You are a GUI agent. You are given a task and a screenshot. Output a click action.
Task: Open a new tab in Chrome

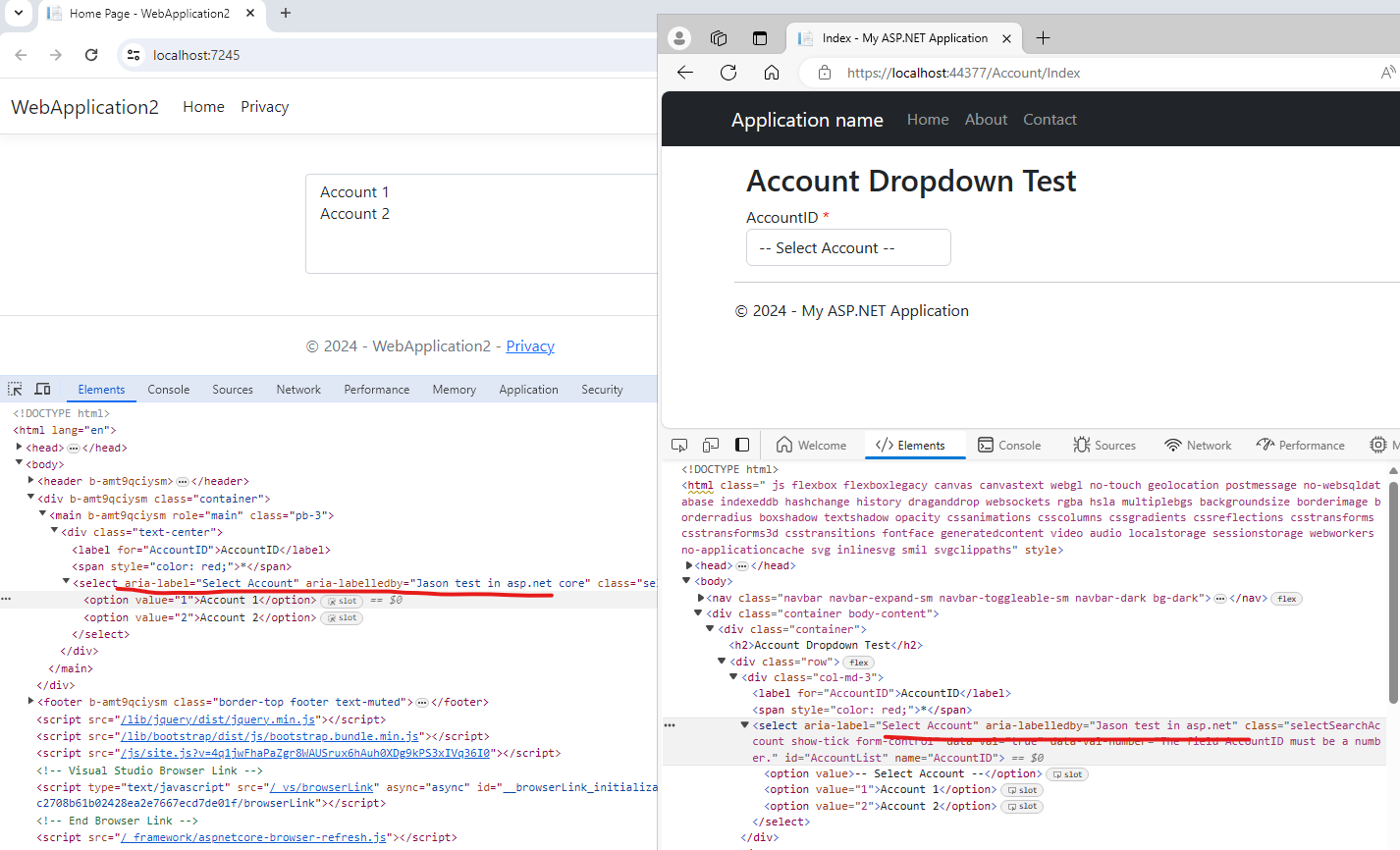coord(286,13)
